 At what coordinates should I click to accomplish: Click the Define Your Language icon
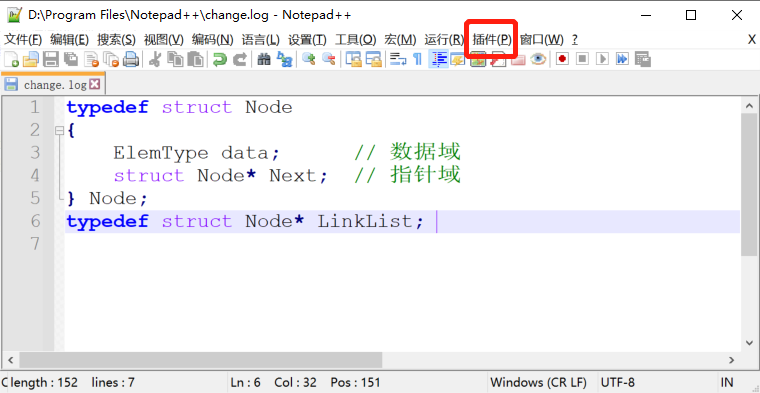pos(458,59)
